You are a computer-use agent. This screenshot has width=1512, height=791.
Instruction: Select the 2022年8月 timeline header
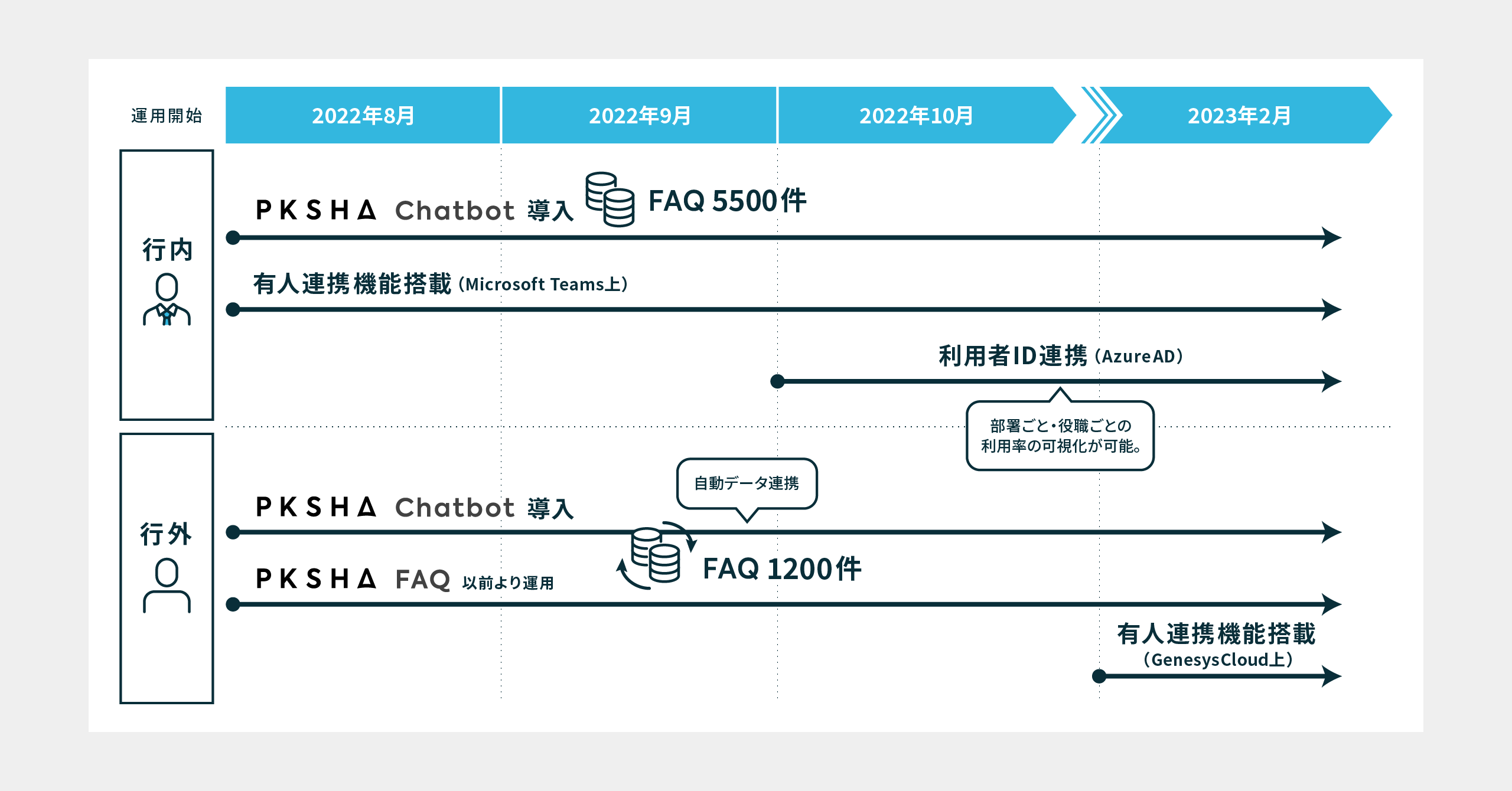pyautogui.click(x=363, y=115)
